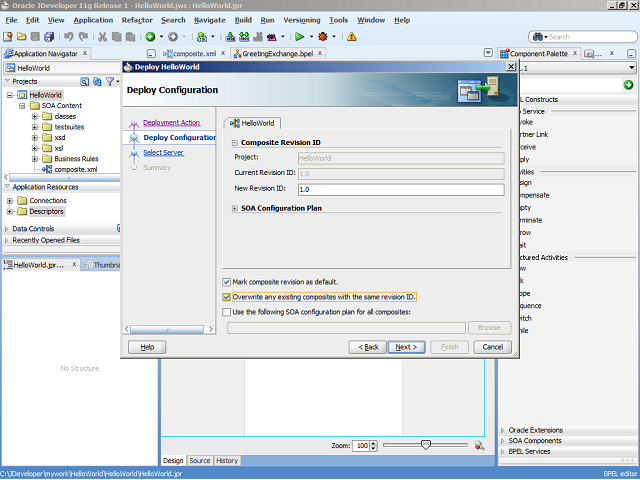640x480 pixels.
Task: Toggle 'Mark composite revision as default' checkbox
Action: click(227, 282)
